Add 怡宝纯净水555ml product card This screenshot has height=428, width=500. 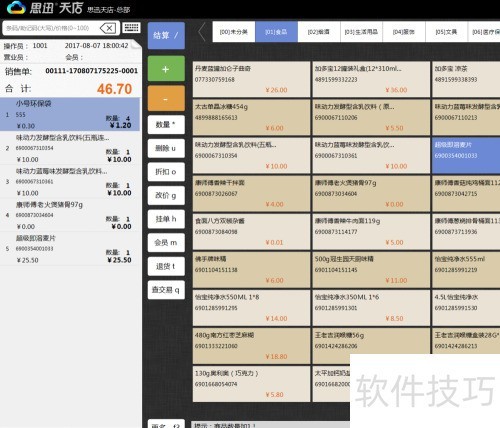click(x=466, y=269)
